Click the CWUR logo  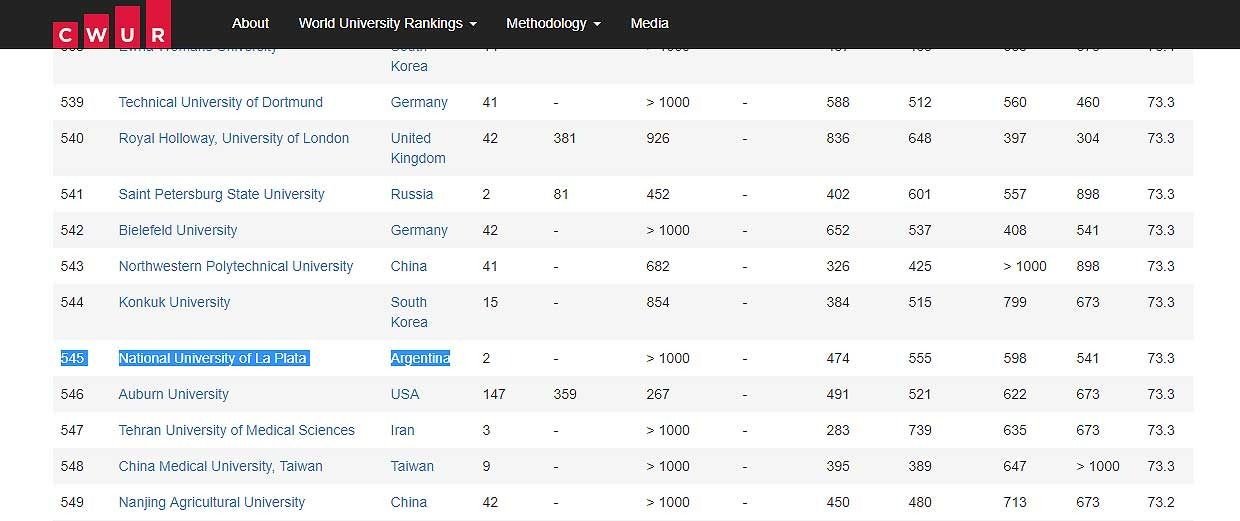pos(111,24)
